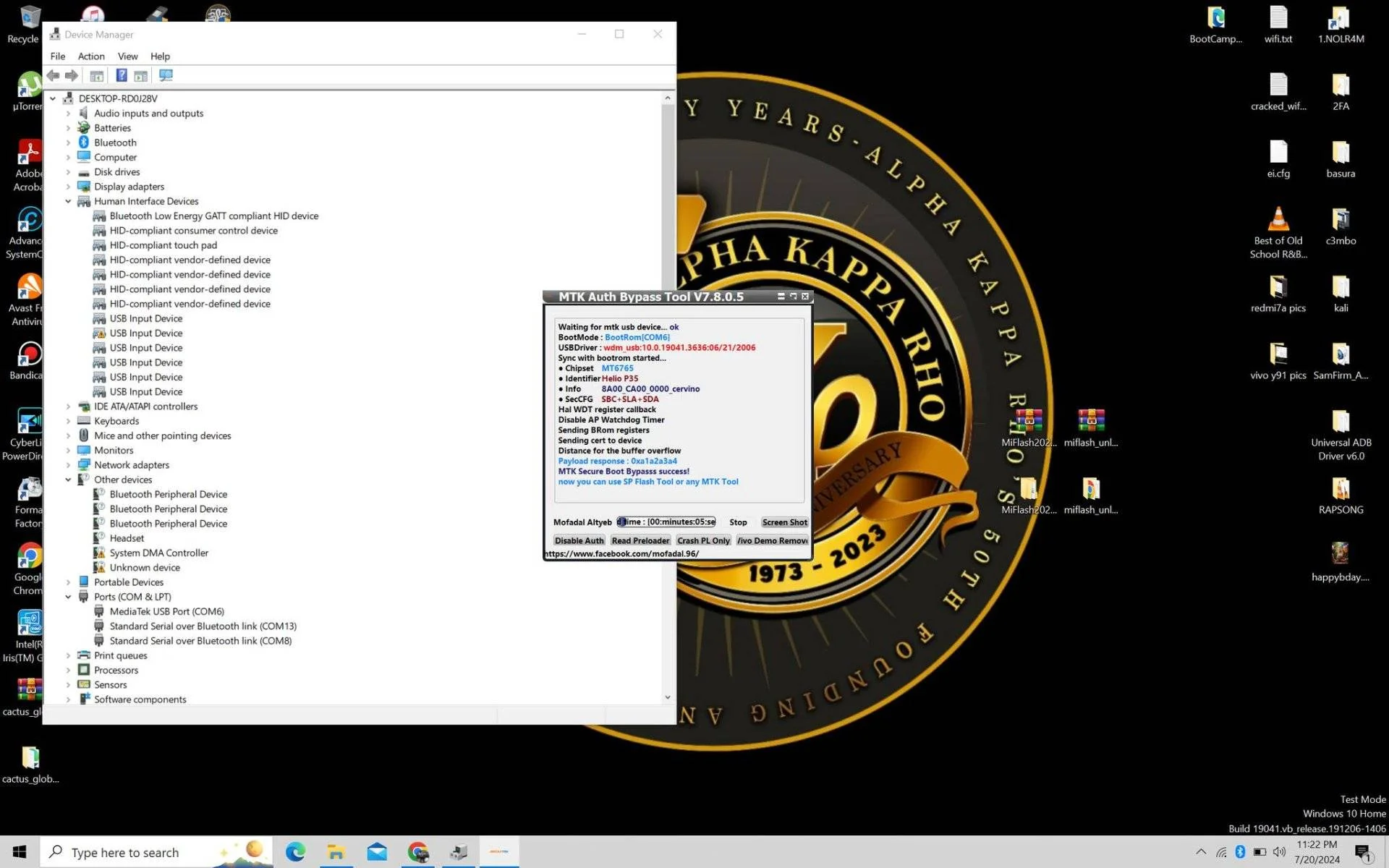The width and height of the screenshot is (1389, 868).
Task: Open Help via the blue question-mark toolbar icon
Action: [x=122, y=76]
